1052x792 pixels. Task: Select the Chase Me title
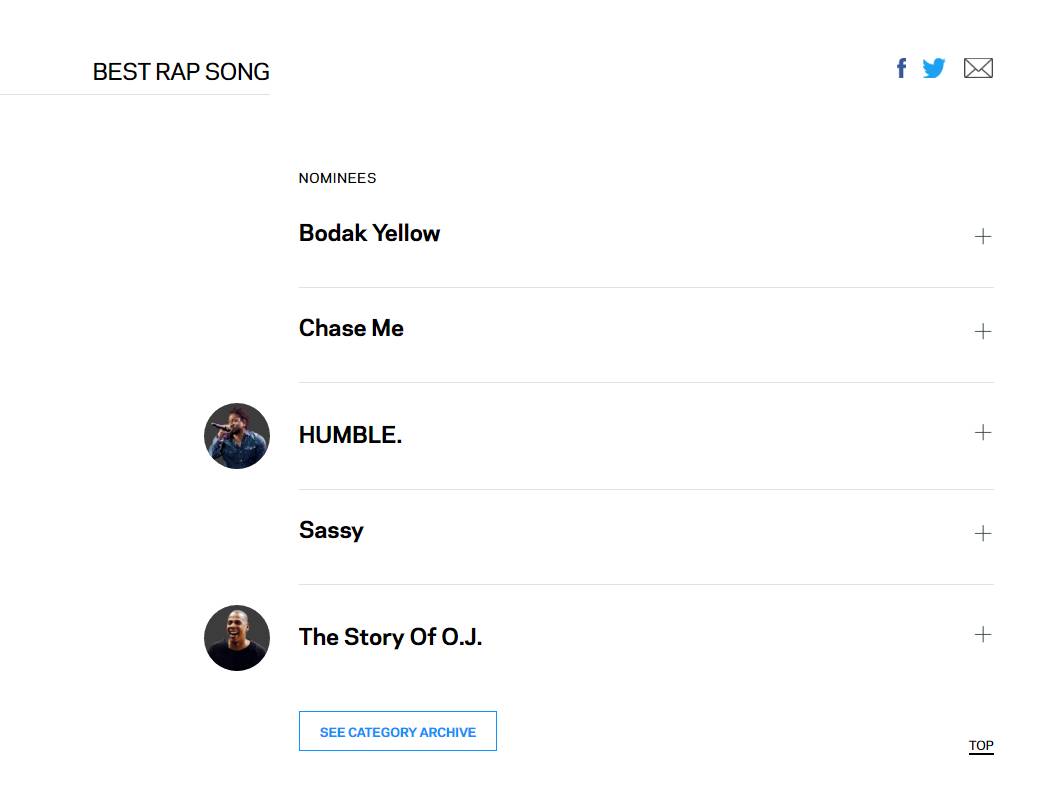(351, 328)
